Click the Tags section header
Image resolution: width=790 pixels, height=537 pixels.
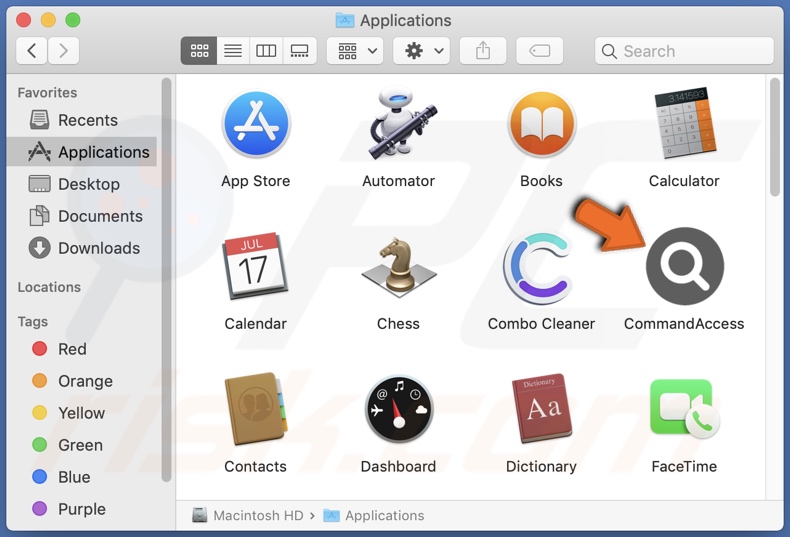(33, 321)
